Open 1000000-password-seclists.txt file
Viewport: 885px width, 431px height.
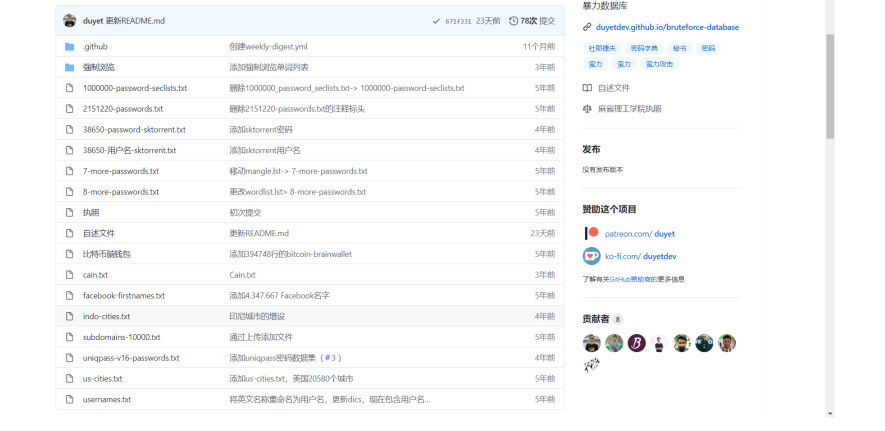[135, 88]
